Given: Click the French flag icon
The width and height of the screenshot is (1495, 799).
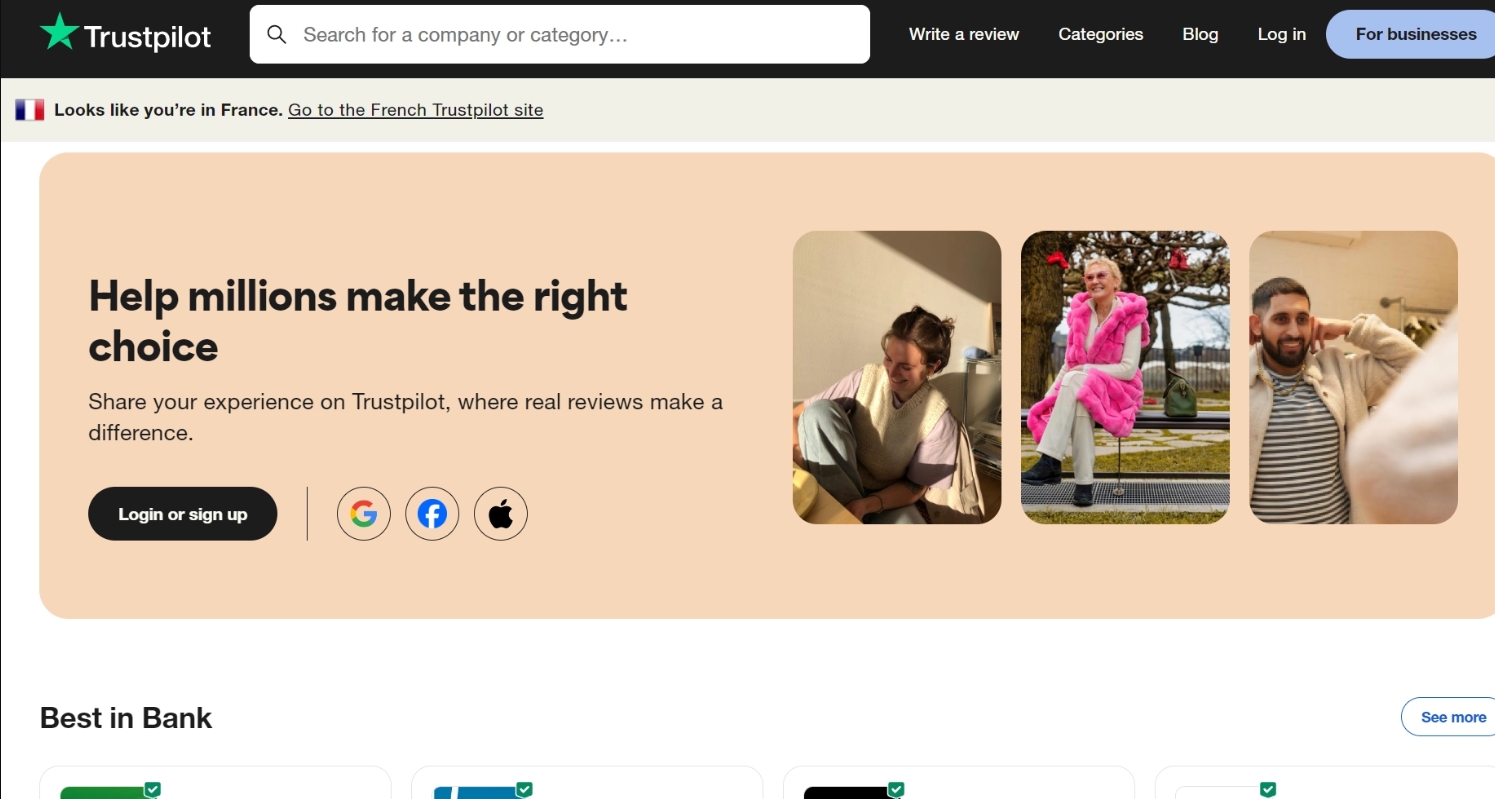Looking at the screenshot, I should click(x=30, y=110).
